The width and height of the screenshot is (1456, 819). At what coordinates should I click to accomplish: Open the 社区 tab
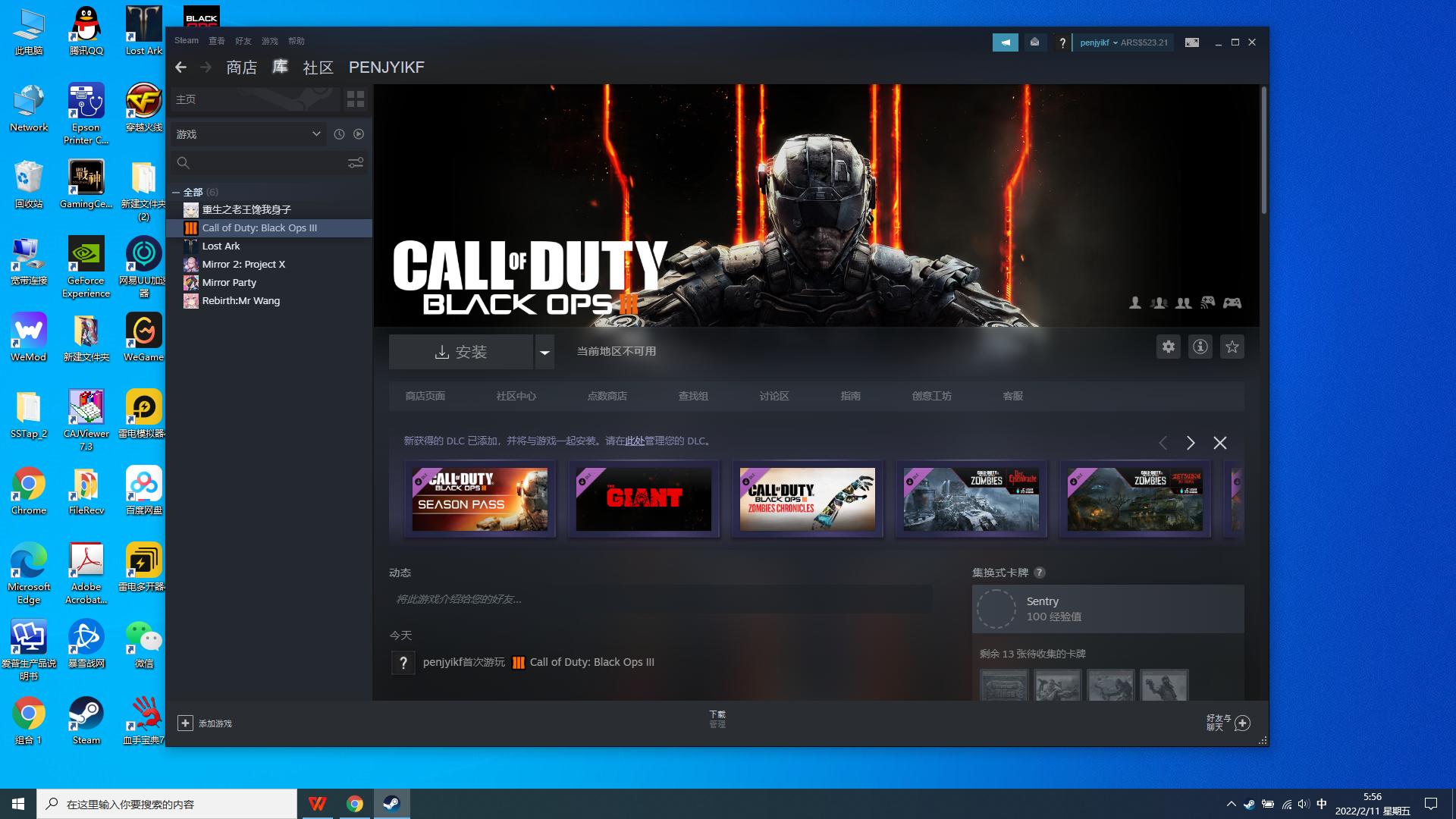318,67
